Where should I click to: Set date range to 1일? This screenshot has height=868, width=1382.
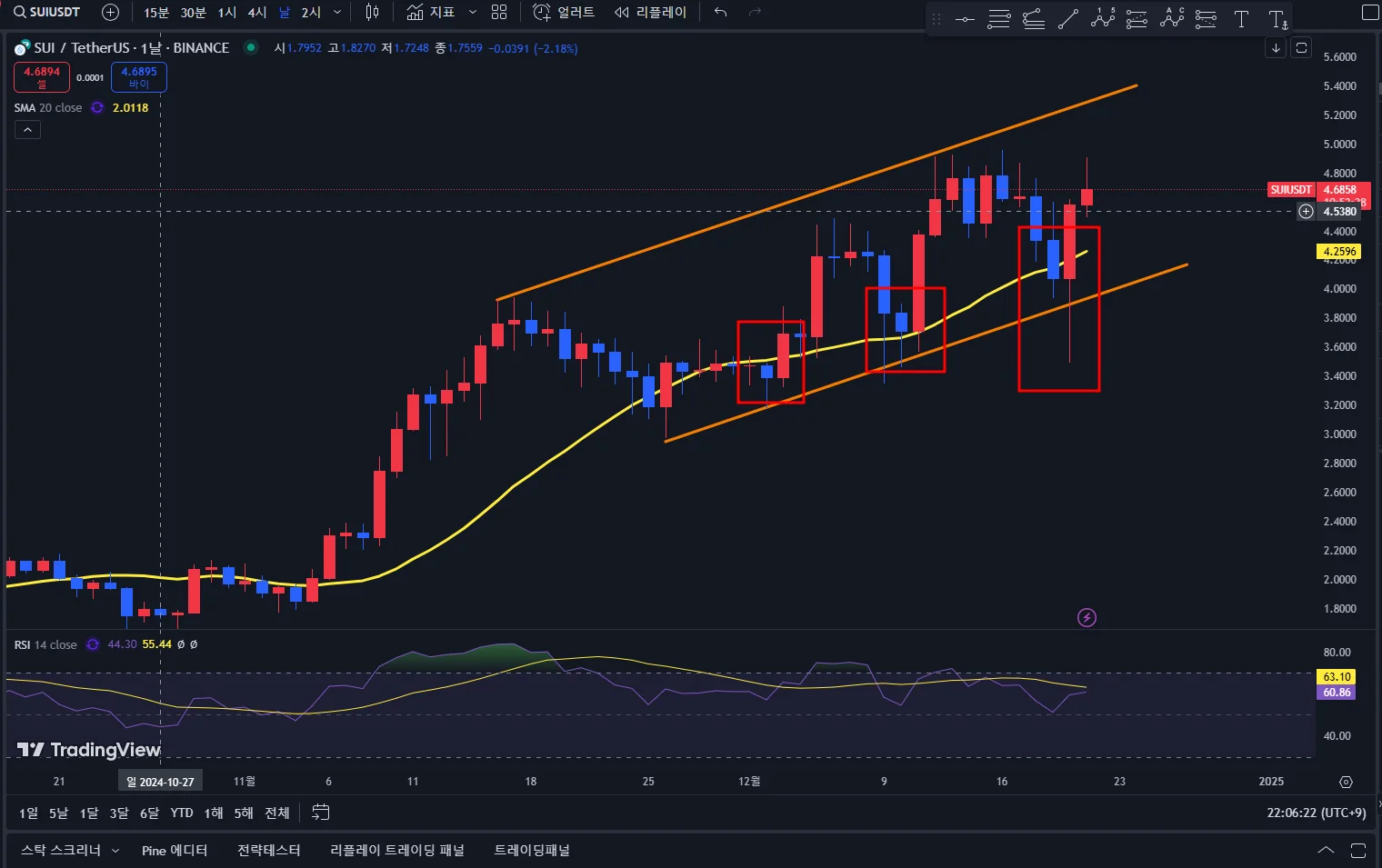tap(29, 813)
